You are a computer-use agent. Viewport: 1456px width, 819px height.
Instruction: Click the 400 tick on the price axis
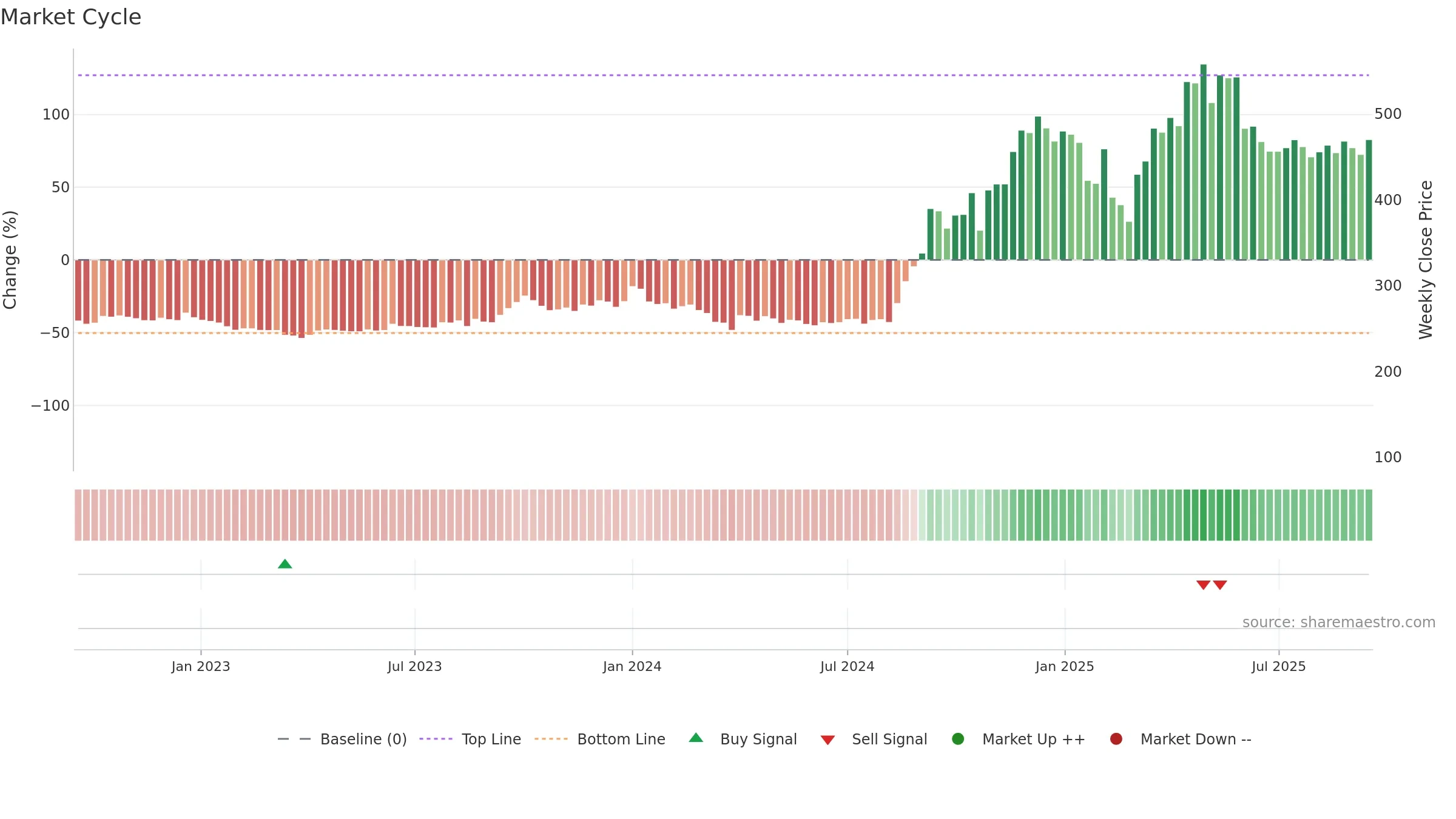pyautogui.click(x=1388, y=200)
